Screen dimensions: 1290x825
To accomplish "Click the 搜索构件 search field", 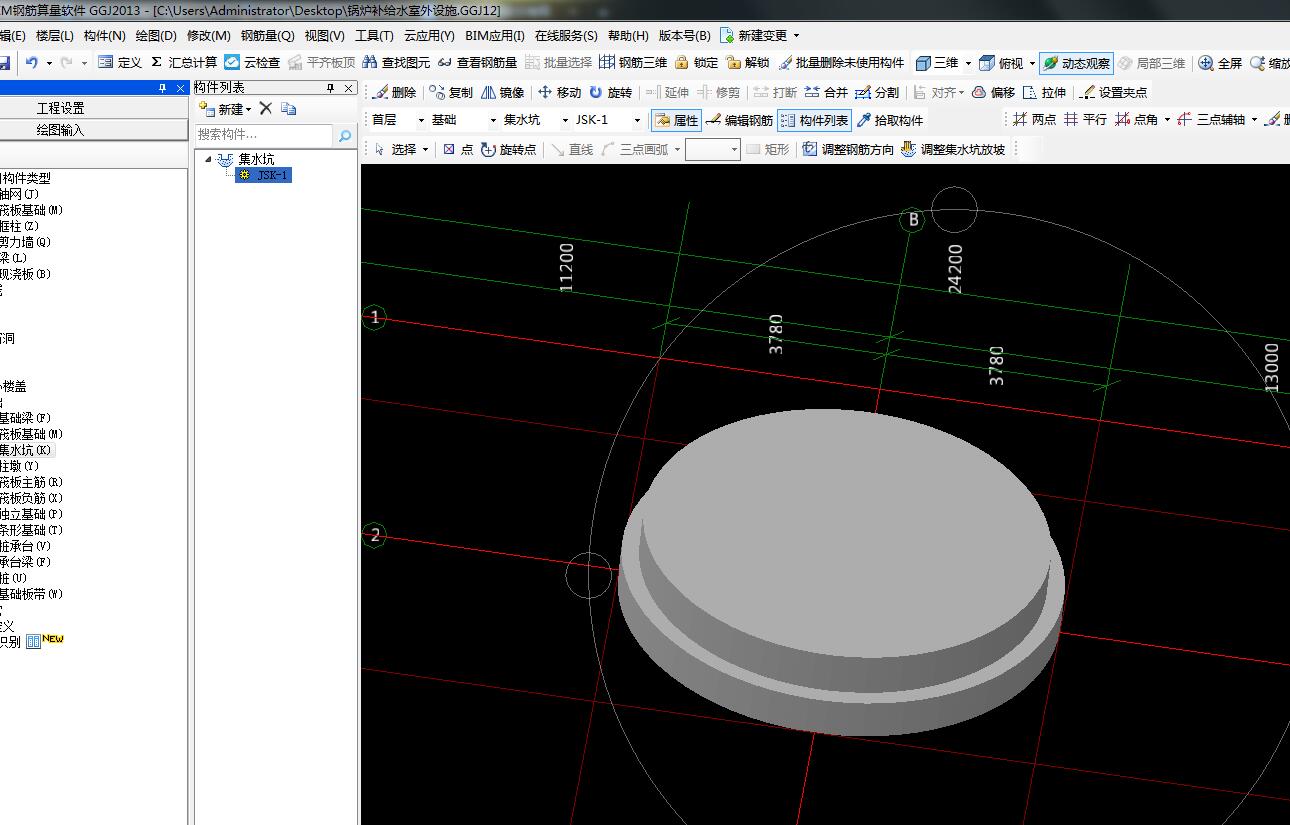I will (x=264, y=135).
